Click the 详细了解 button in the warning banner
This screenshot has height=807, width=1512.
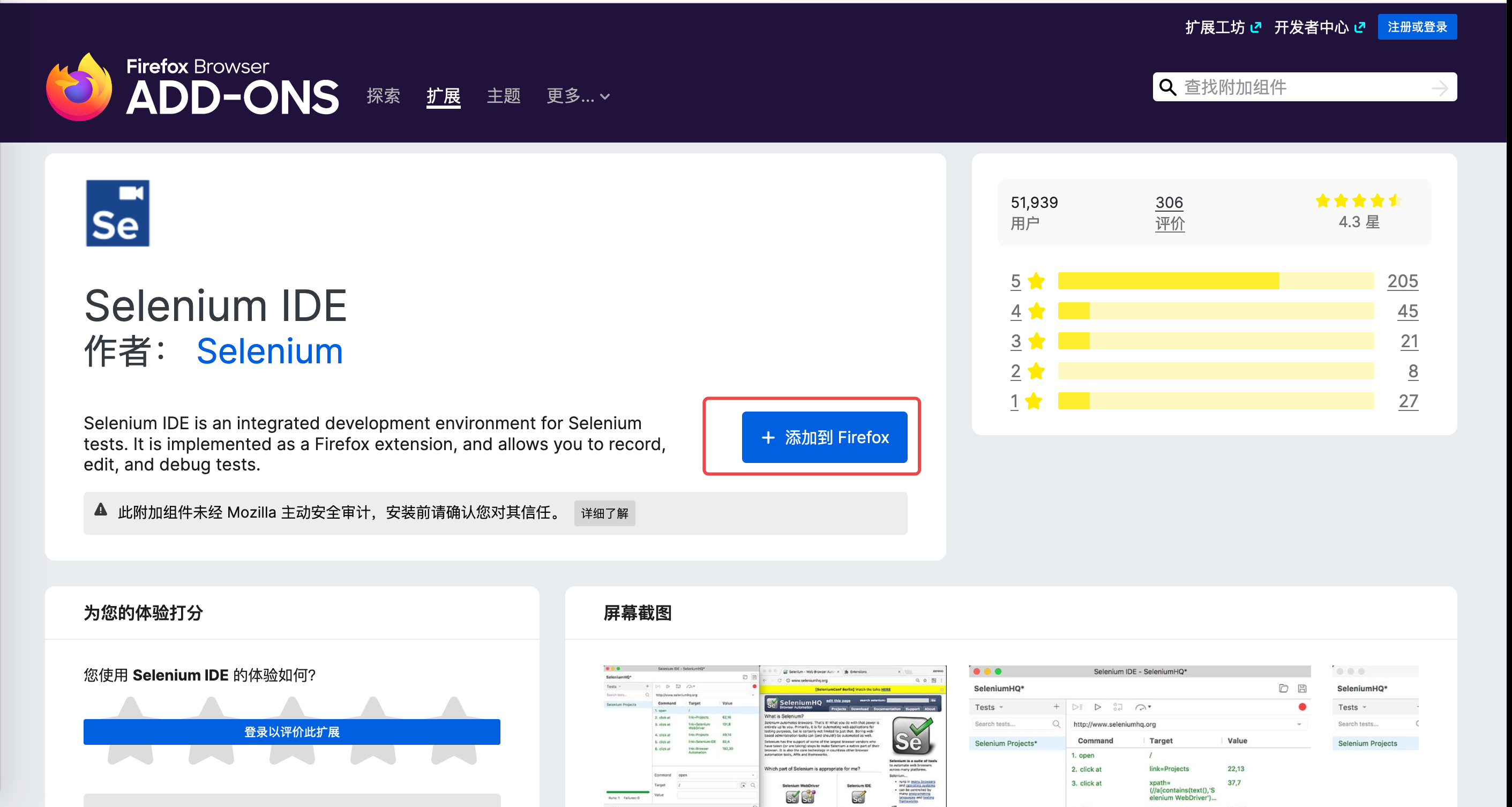604,513
